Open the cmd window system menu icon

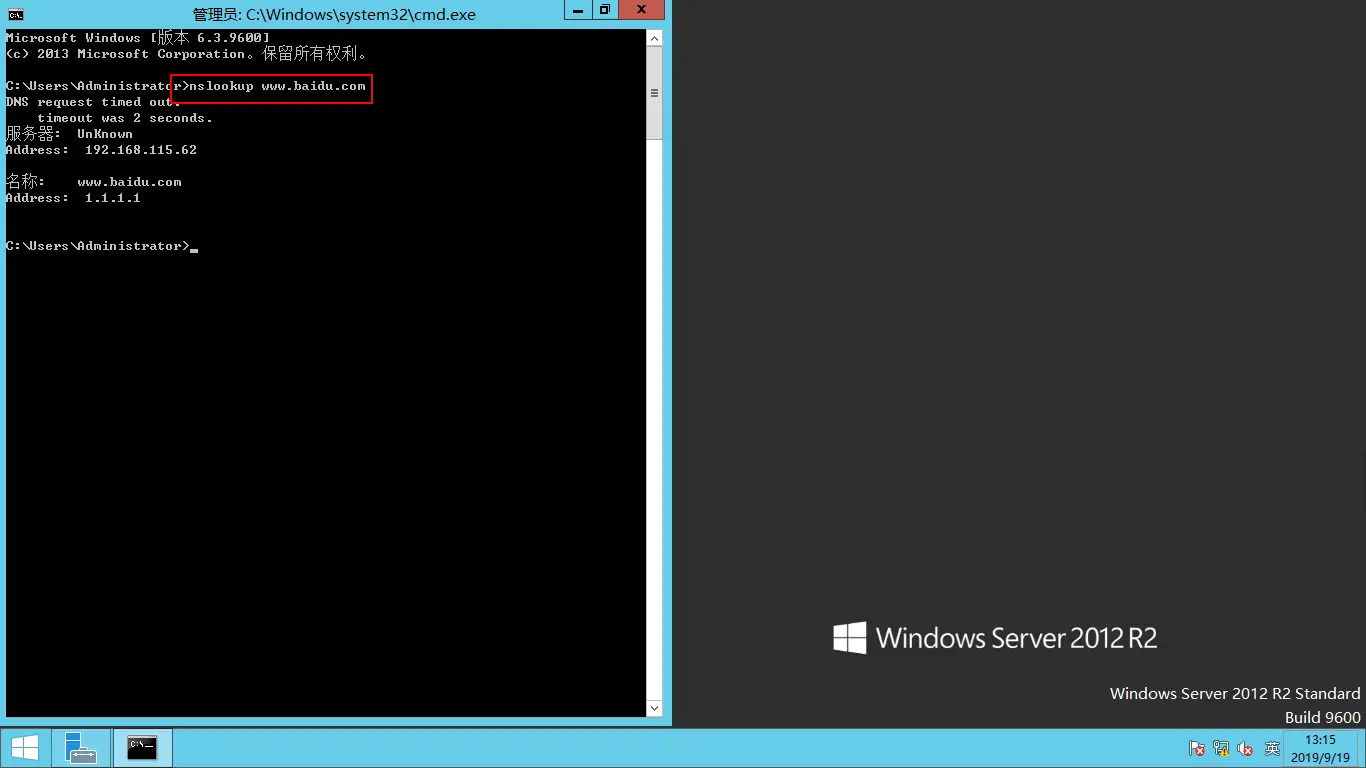[x=15, y=14]
